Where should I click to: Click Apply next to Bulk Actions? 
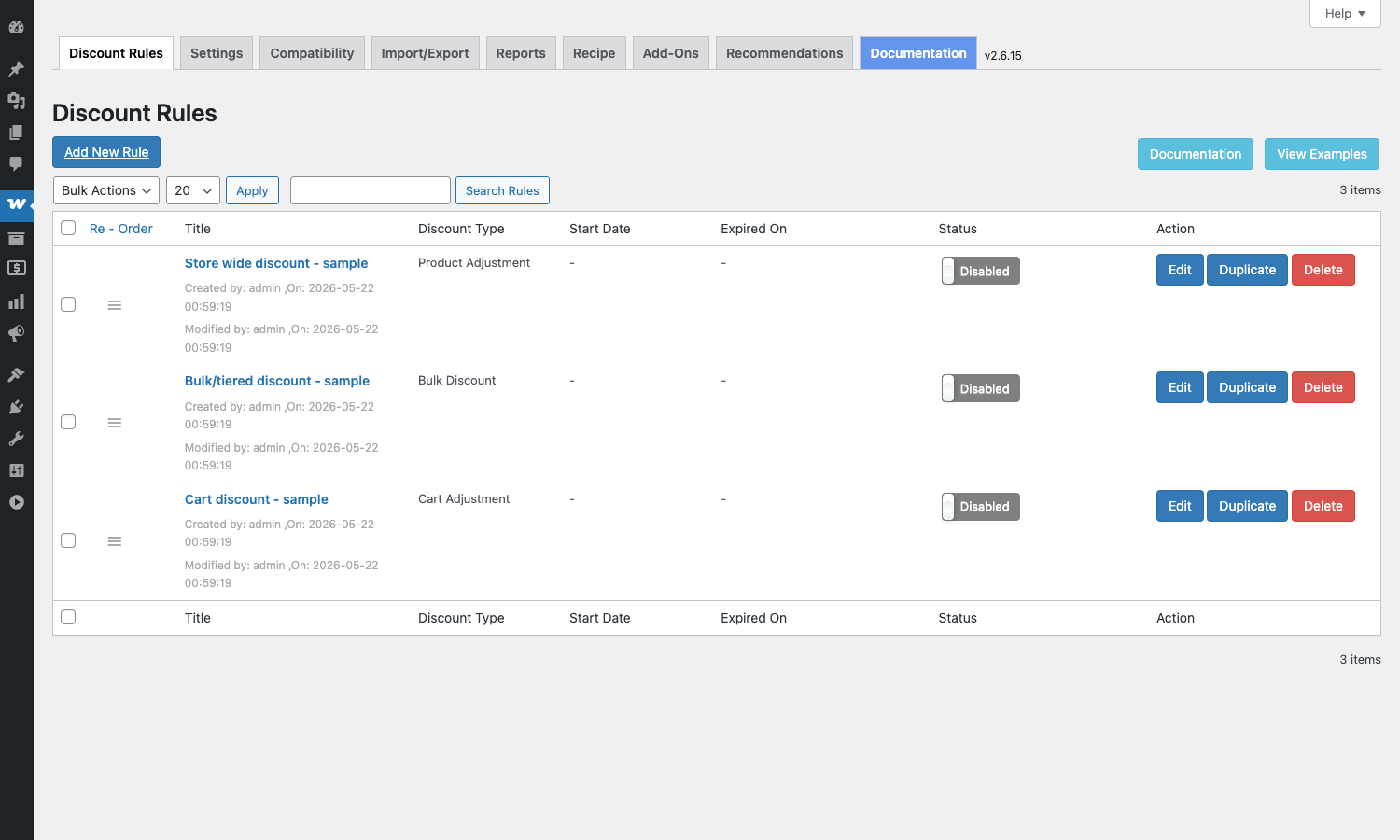(252, 190)
